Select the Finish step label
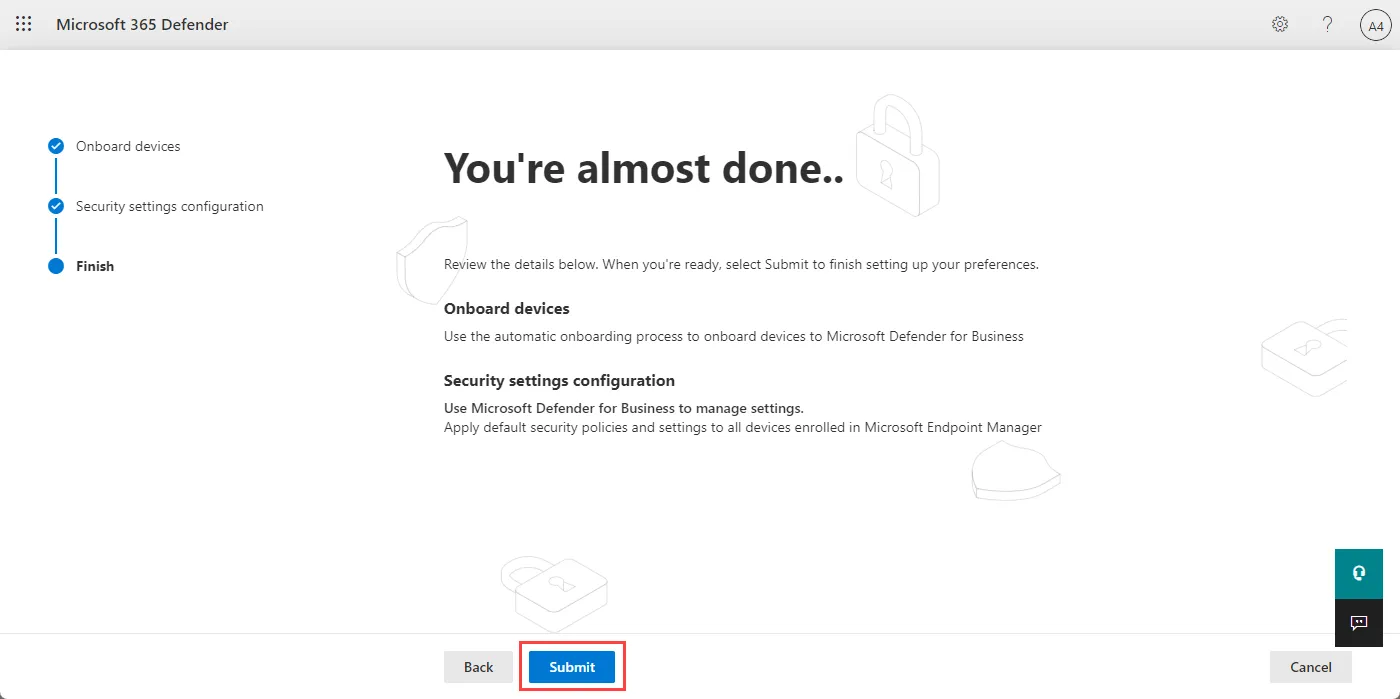The height and width of the screenshot is (699, 1400). pyautogui.click(x=95, y=266)
